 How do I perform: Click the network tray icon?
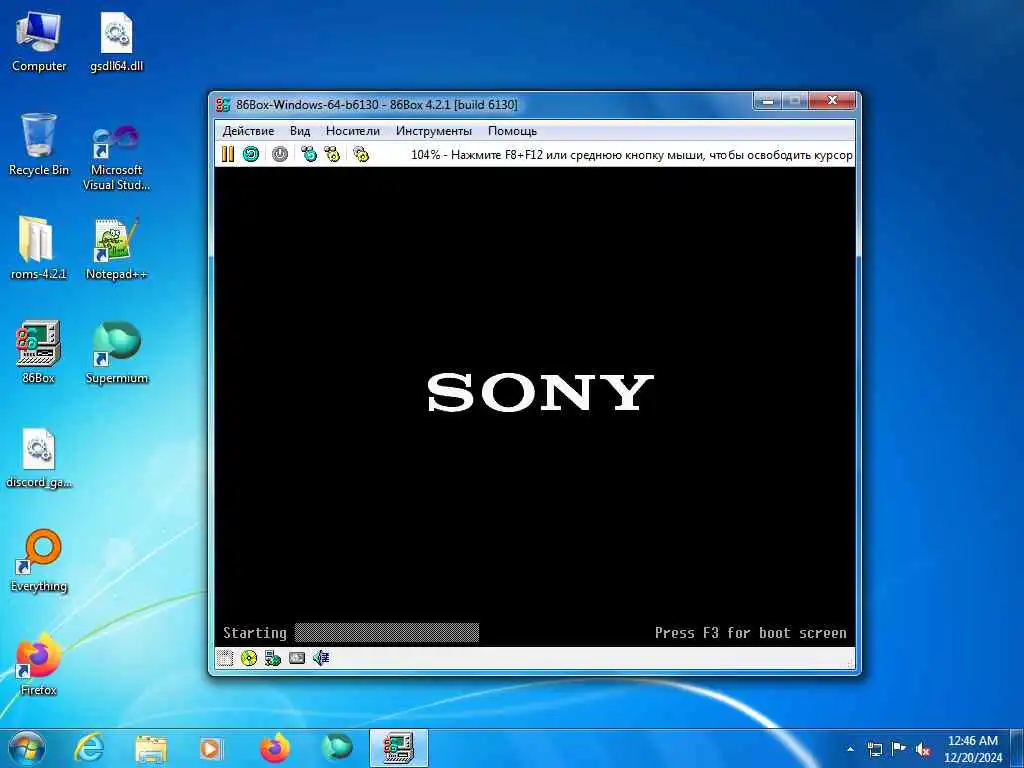(x=874, y=749)
